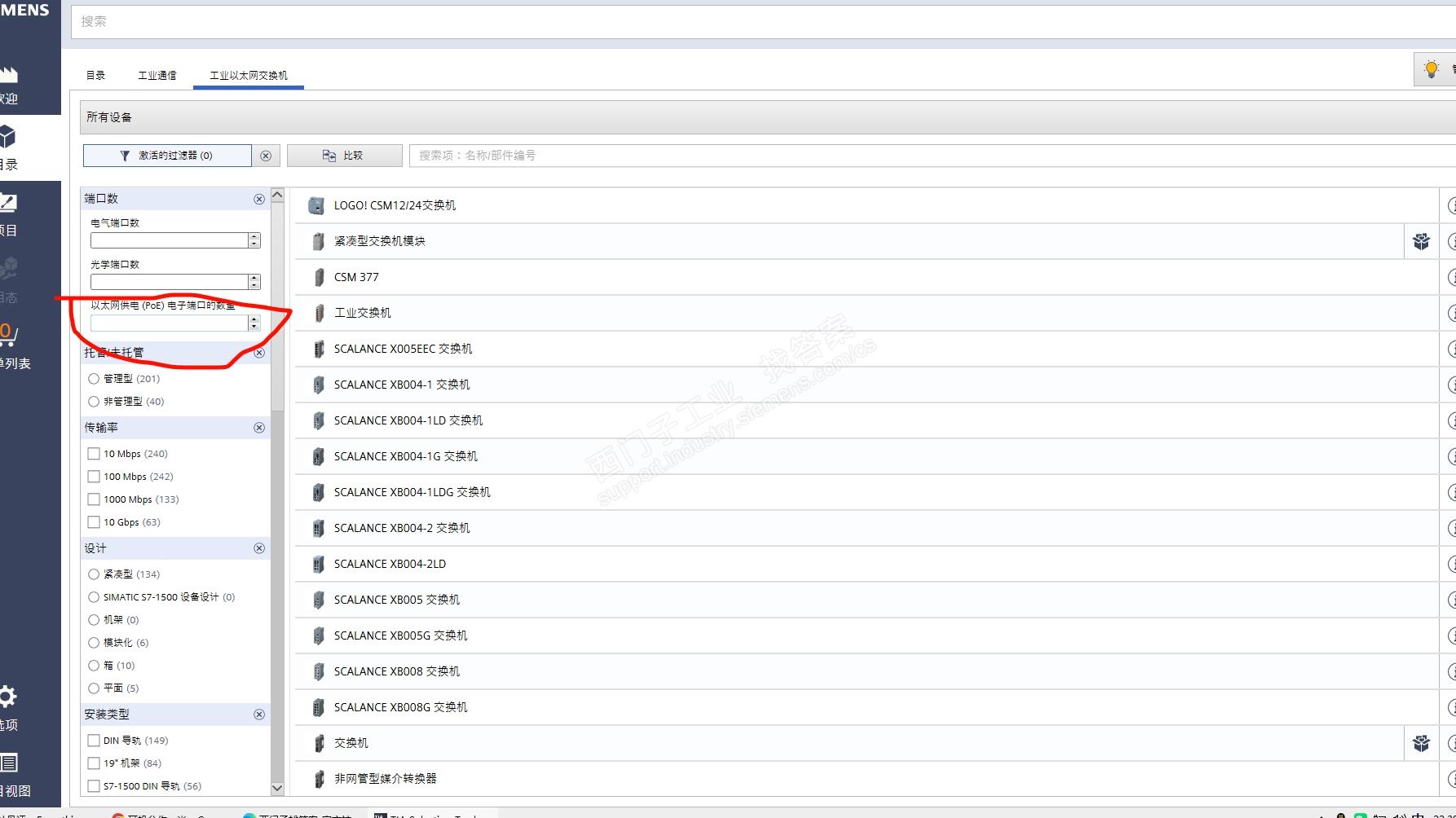Viewport: 1456px width, 818px height.
Task: Click the lightbulb tips icon
Action: [1431, 69]
